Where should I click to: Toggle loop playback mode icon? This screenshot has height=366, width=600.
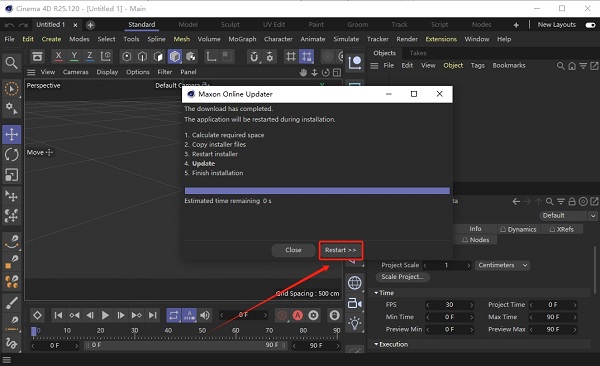click(173, 315)
